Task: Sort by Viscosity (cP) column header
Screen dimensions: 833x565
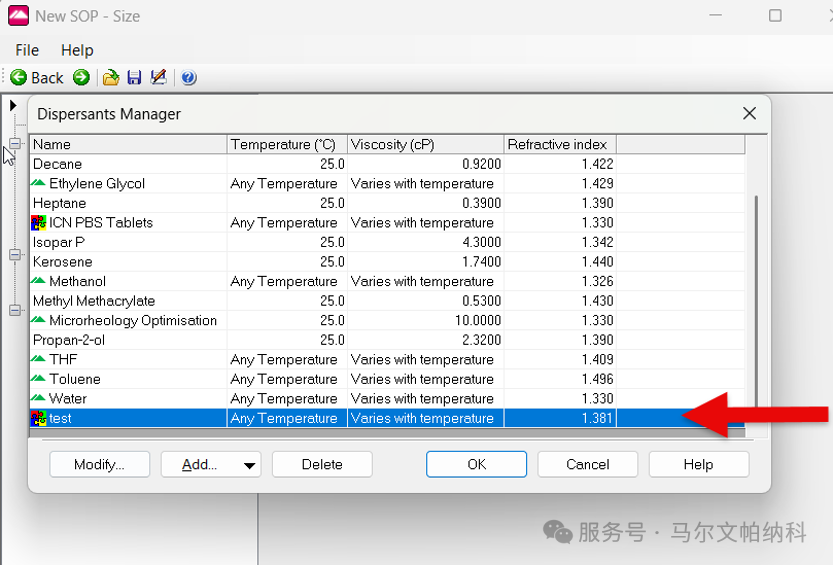Action: 426,144
